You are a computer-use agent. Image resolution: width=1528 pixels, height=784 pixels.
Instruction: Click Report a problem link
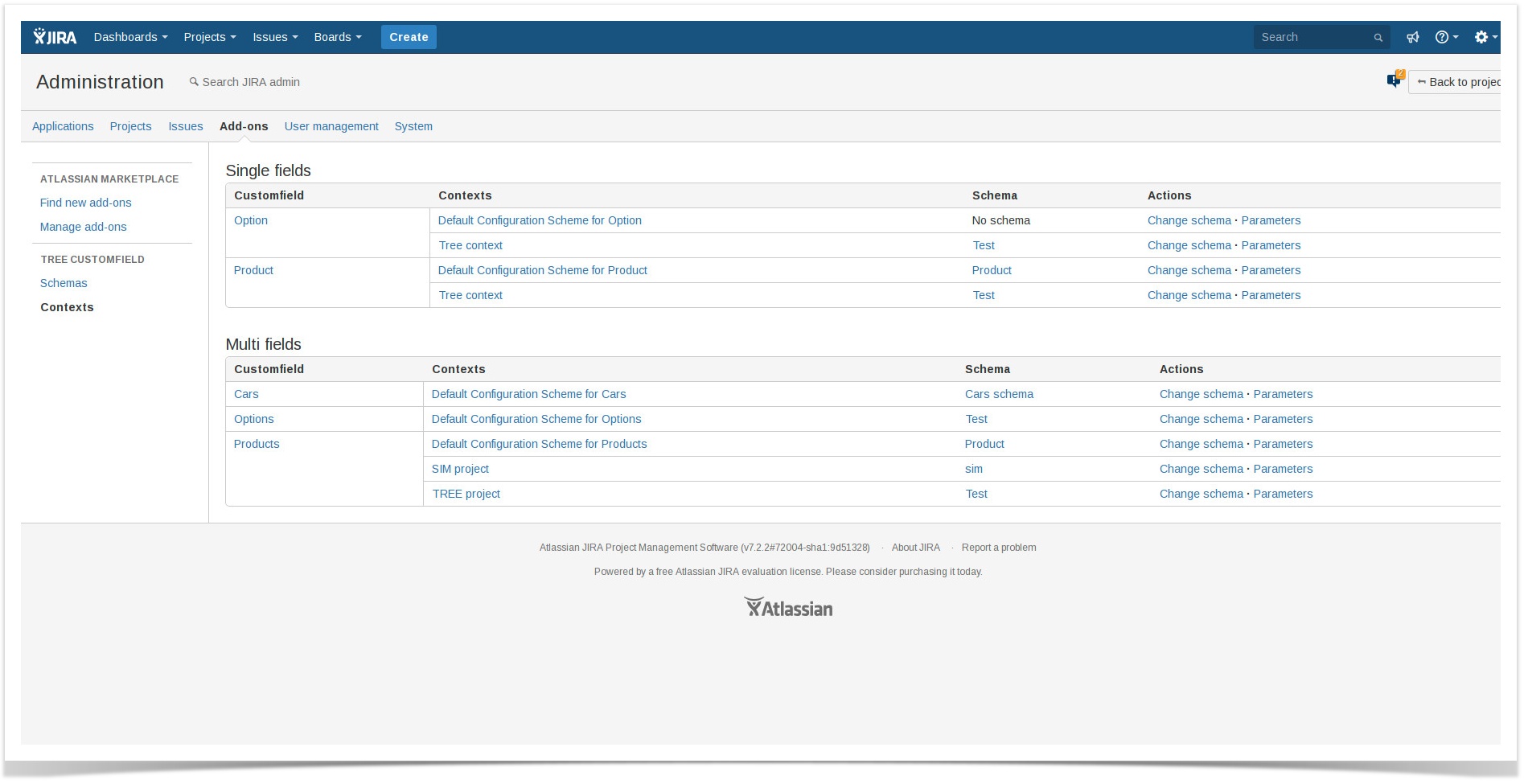(999, 548)
